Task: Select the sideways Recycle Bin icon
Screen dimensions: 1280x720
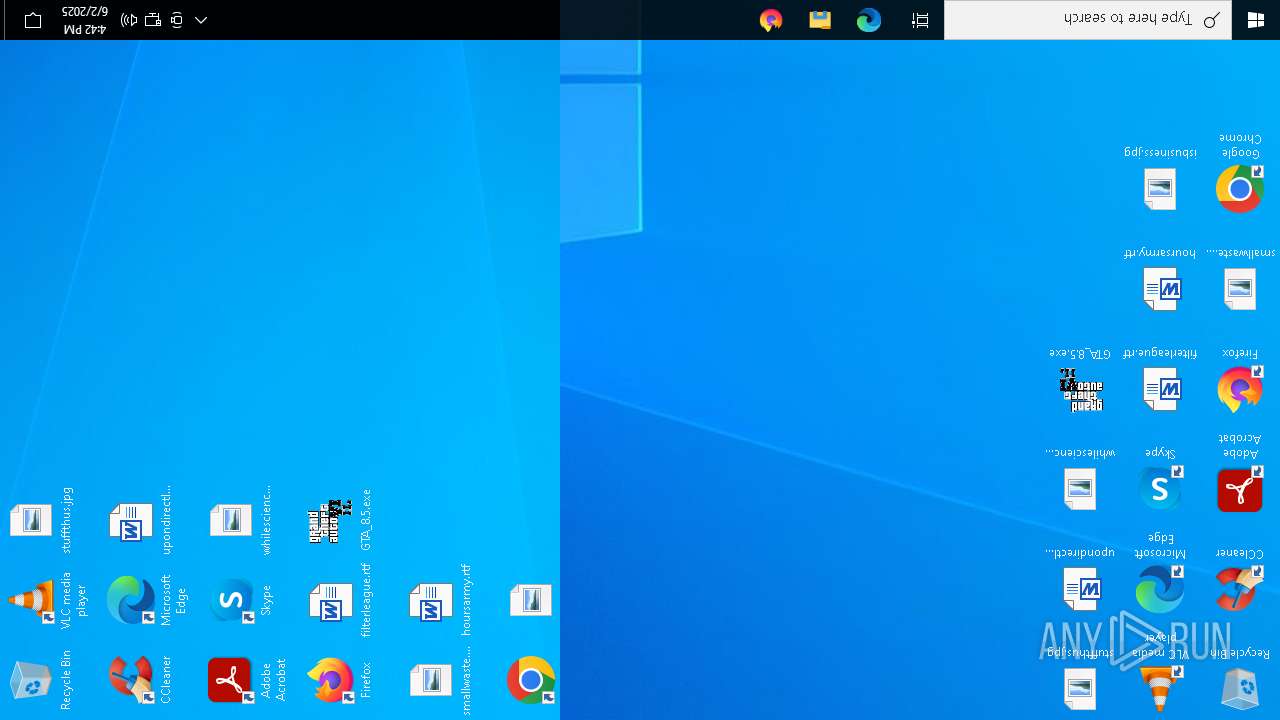Action: (31, 681)
